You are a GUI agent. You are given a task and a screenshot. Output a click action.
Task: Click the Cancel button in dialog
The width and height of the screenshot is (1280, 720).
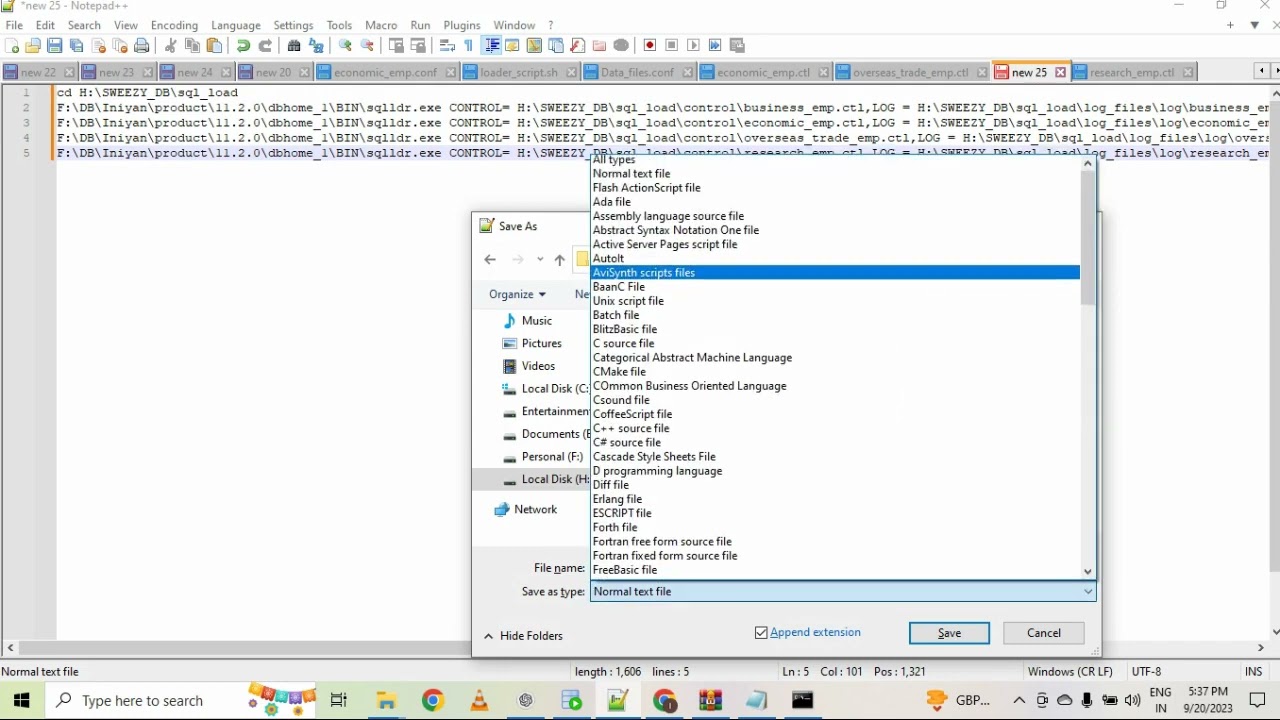coord(1044,633)
